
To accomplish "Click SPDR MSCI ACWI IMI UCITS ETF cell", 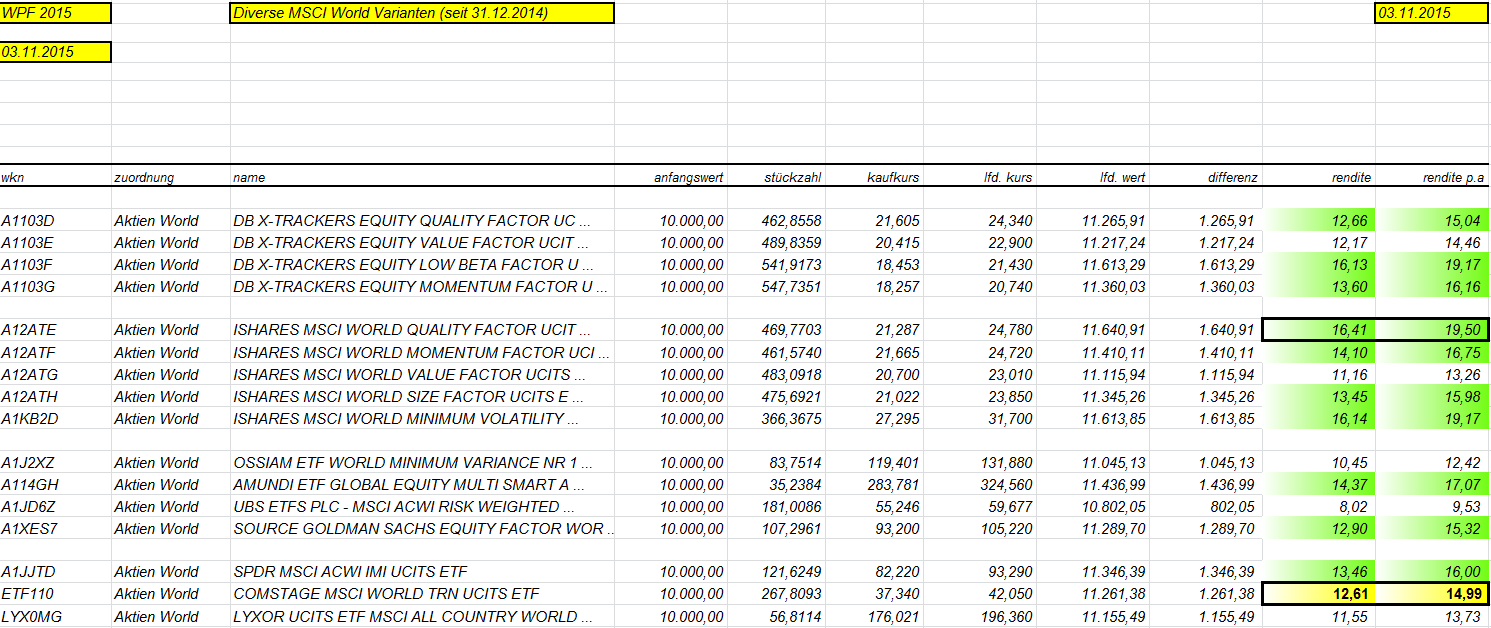I will 421,572.
